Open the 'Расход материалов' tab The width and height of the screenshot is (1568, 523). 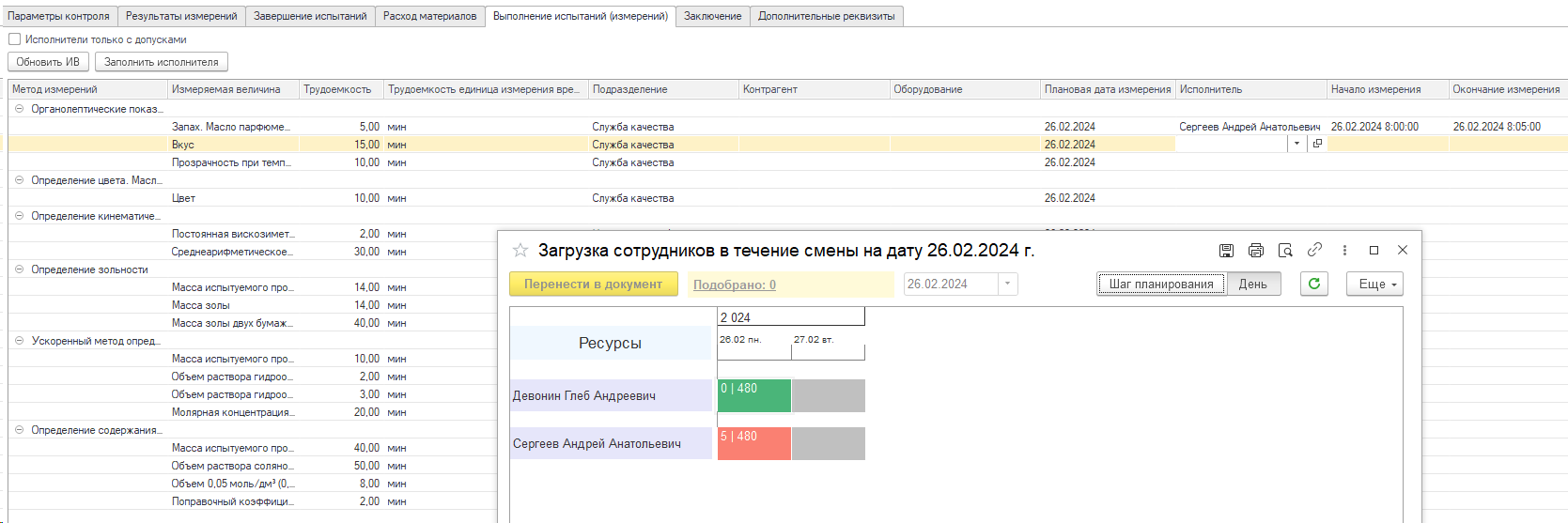coord(429,16)
